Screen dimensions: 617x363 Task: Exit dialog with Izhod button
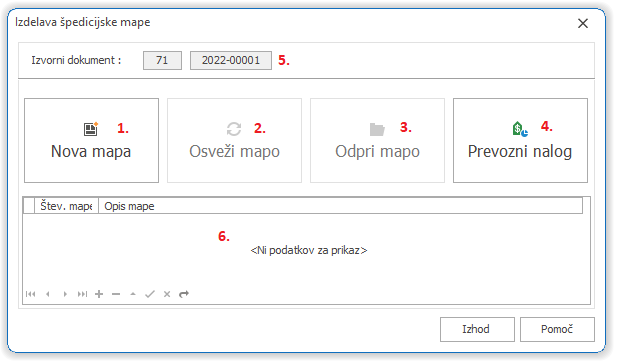tap(477, 329)
